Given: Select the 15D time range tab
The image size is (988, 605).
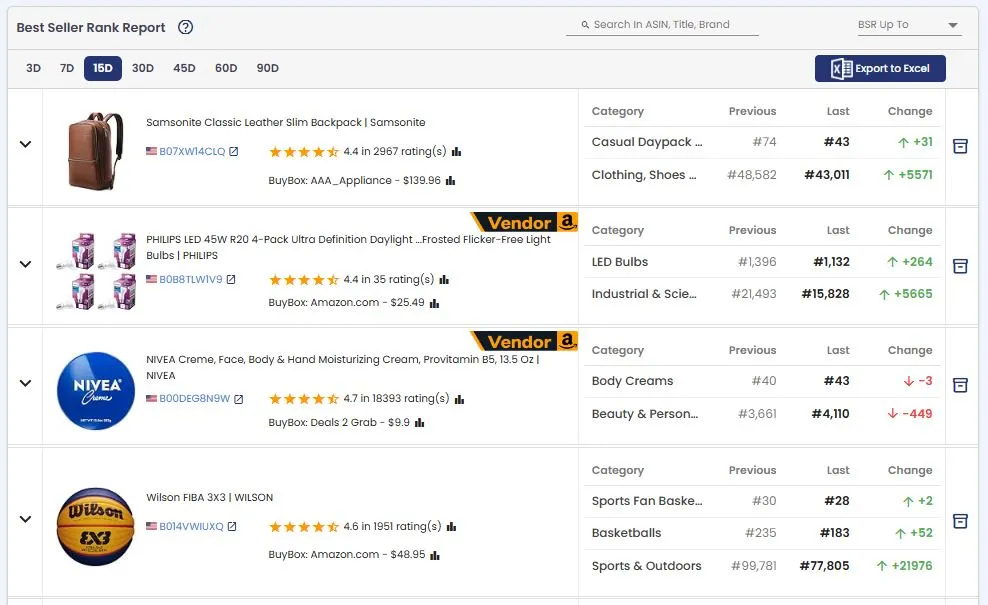Looking at the screenshot, I should pos(103,68).
